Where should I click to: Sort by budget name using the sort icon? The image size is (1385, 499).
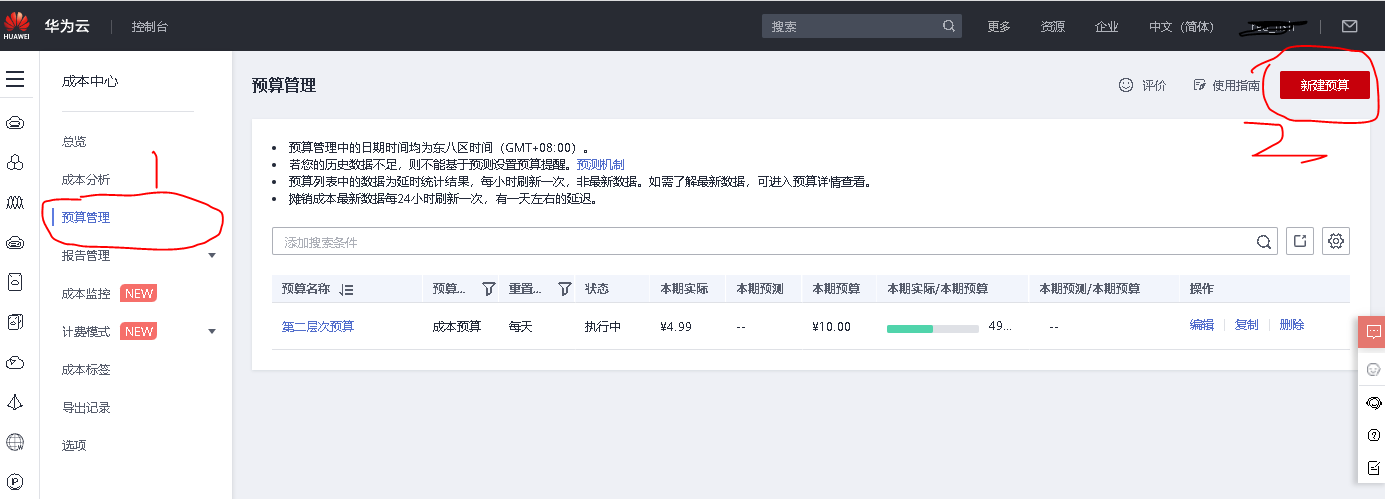(346, 289)
